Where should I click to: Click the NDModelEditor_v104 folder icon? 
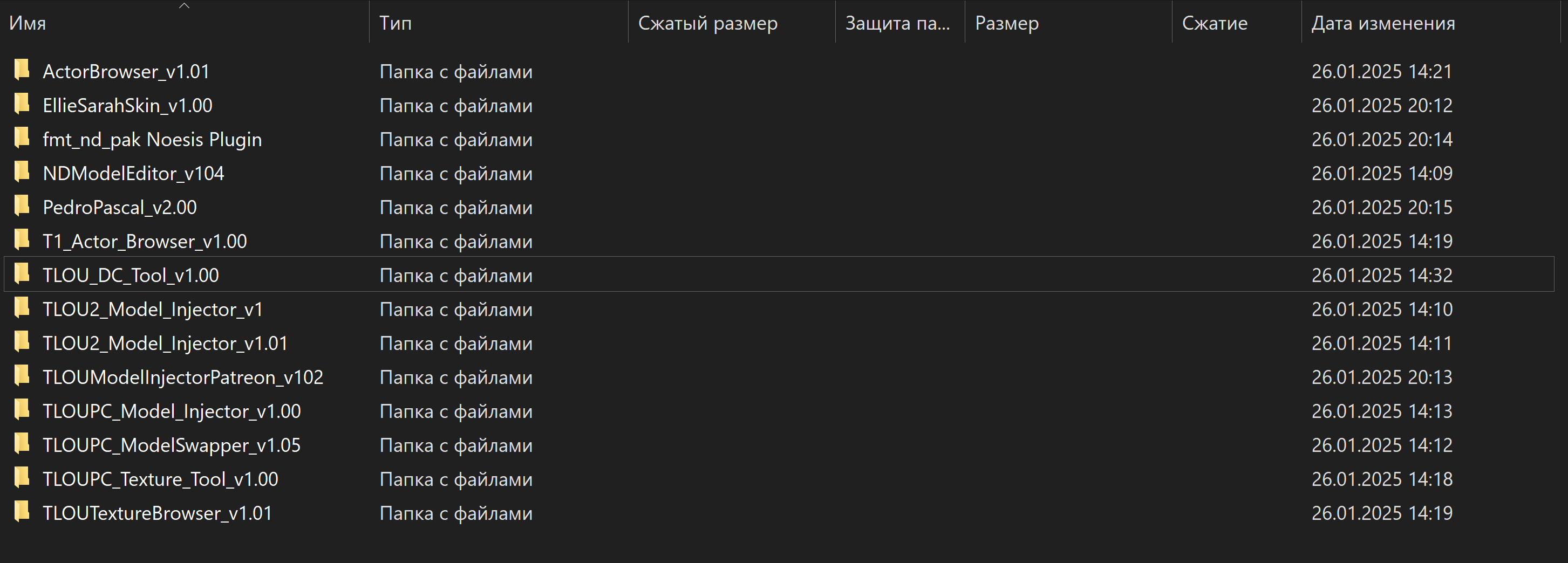(22, 173)
